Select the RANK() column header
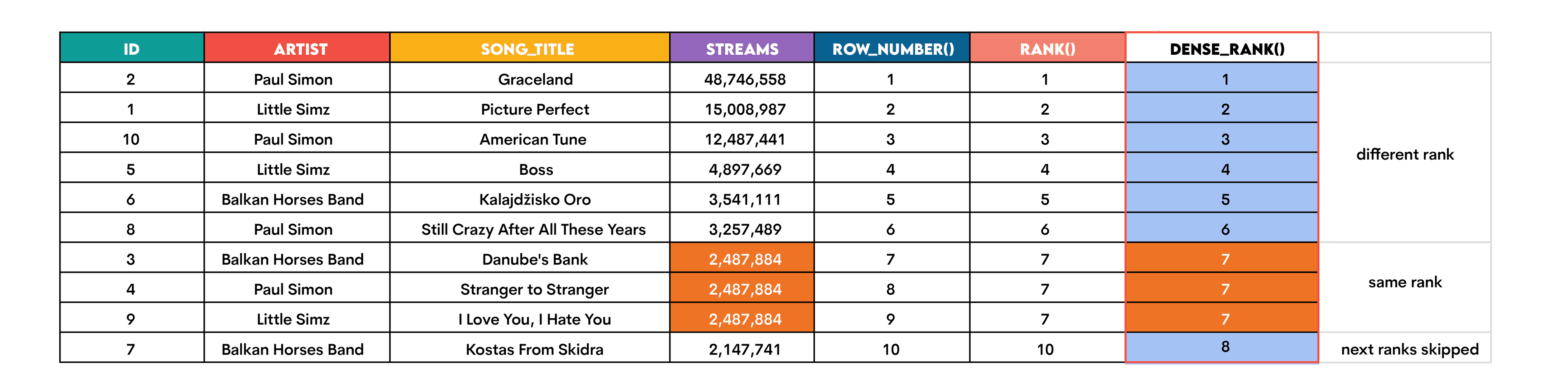This screenshot has width=1568, height=383. pyautogui.click(x=1047, y=49)
